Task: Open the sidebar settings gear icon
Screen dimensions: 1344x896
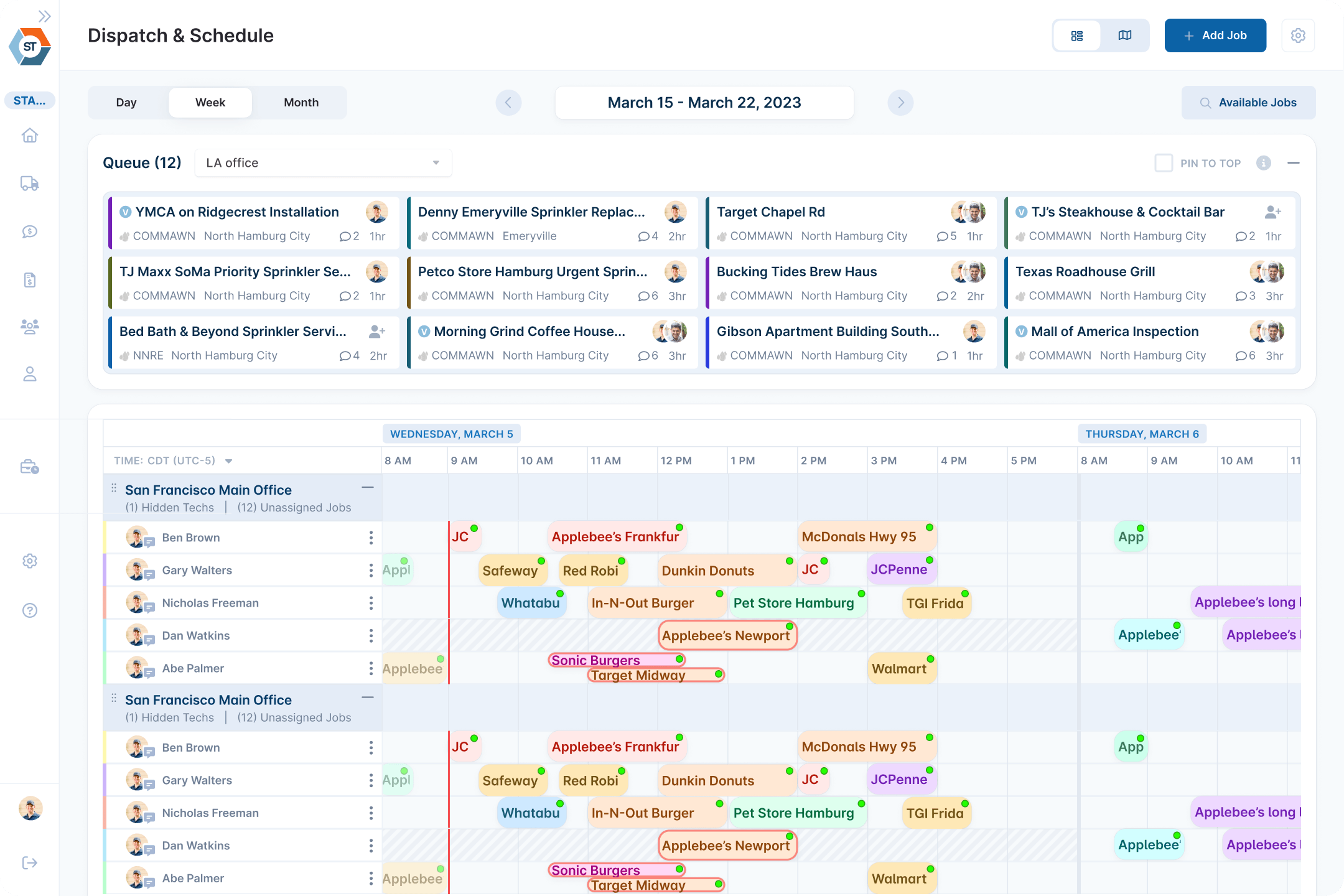Action: (30, 561)
